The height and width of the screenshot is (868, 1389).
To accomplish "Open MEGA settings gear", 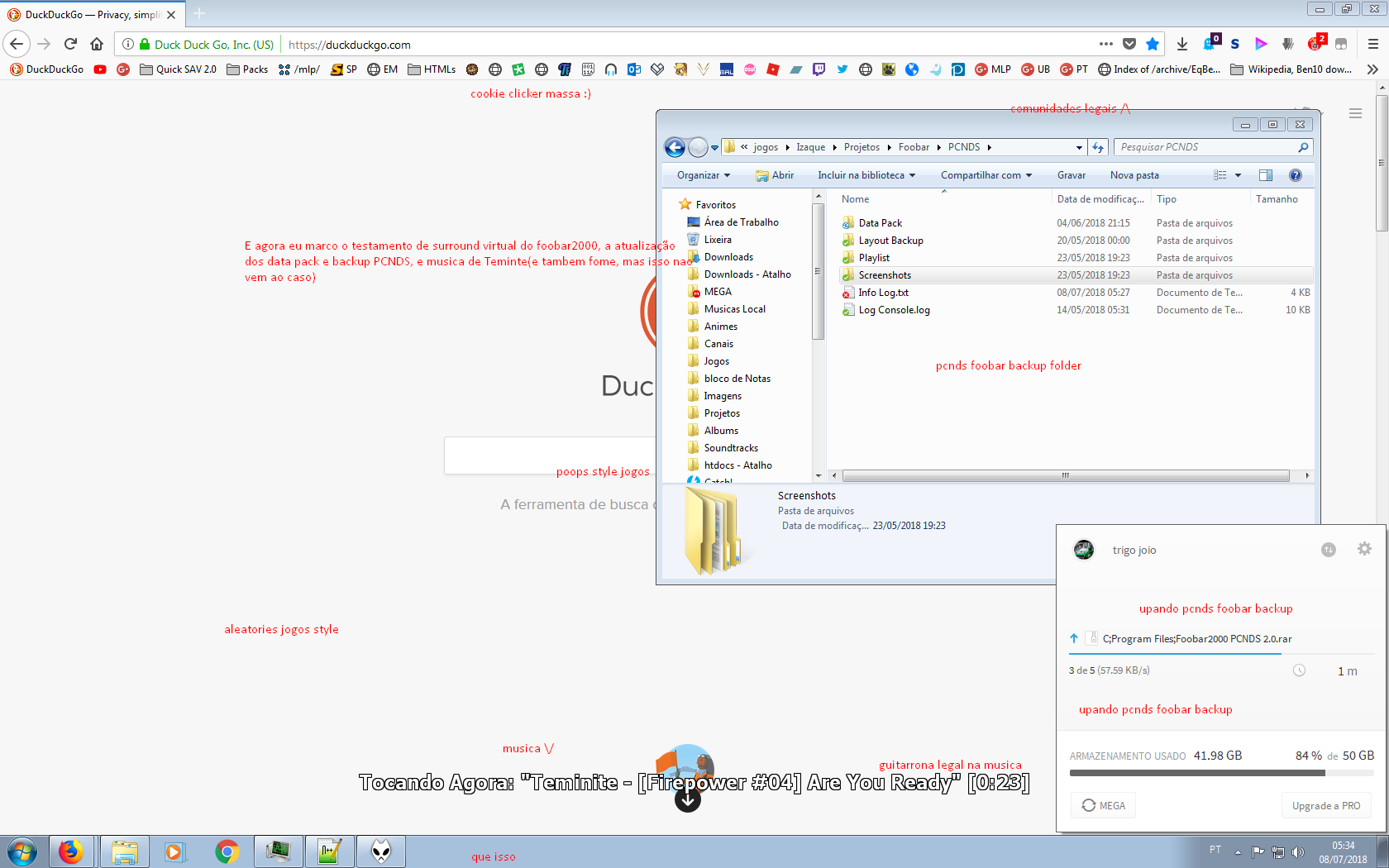I will pos(1364,549).
